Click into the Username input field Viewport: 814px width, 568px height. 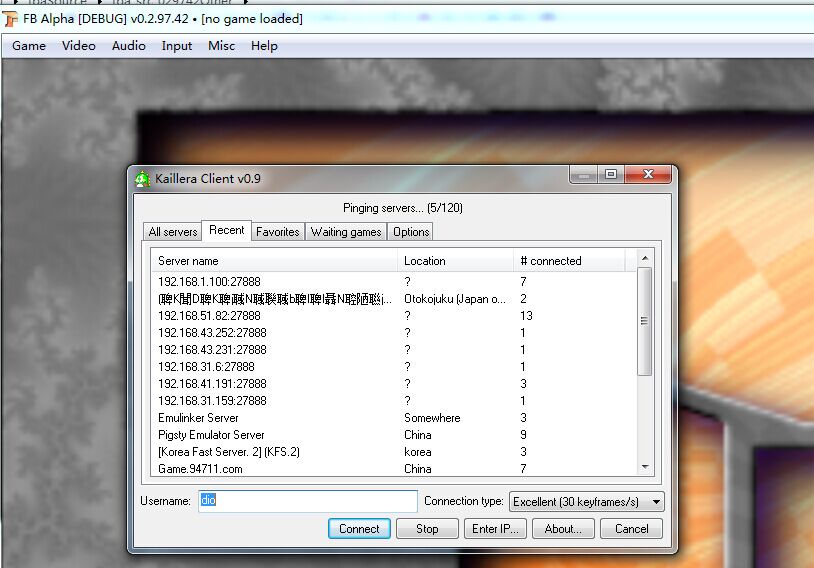[308, 501]
